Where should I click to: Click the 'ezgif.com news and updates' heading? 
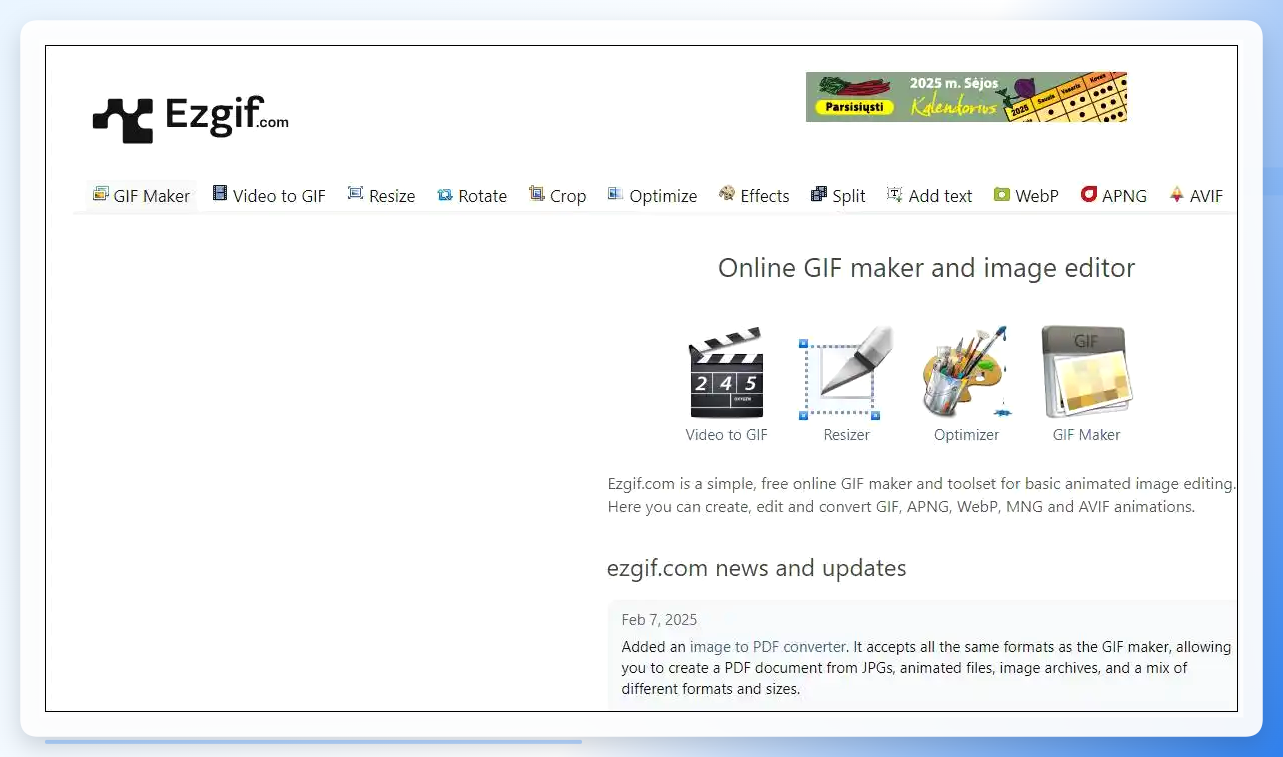pos(756,568)
